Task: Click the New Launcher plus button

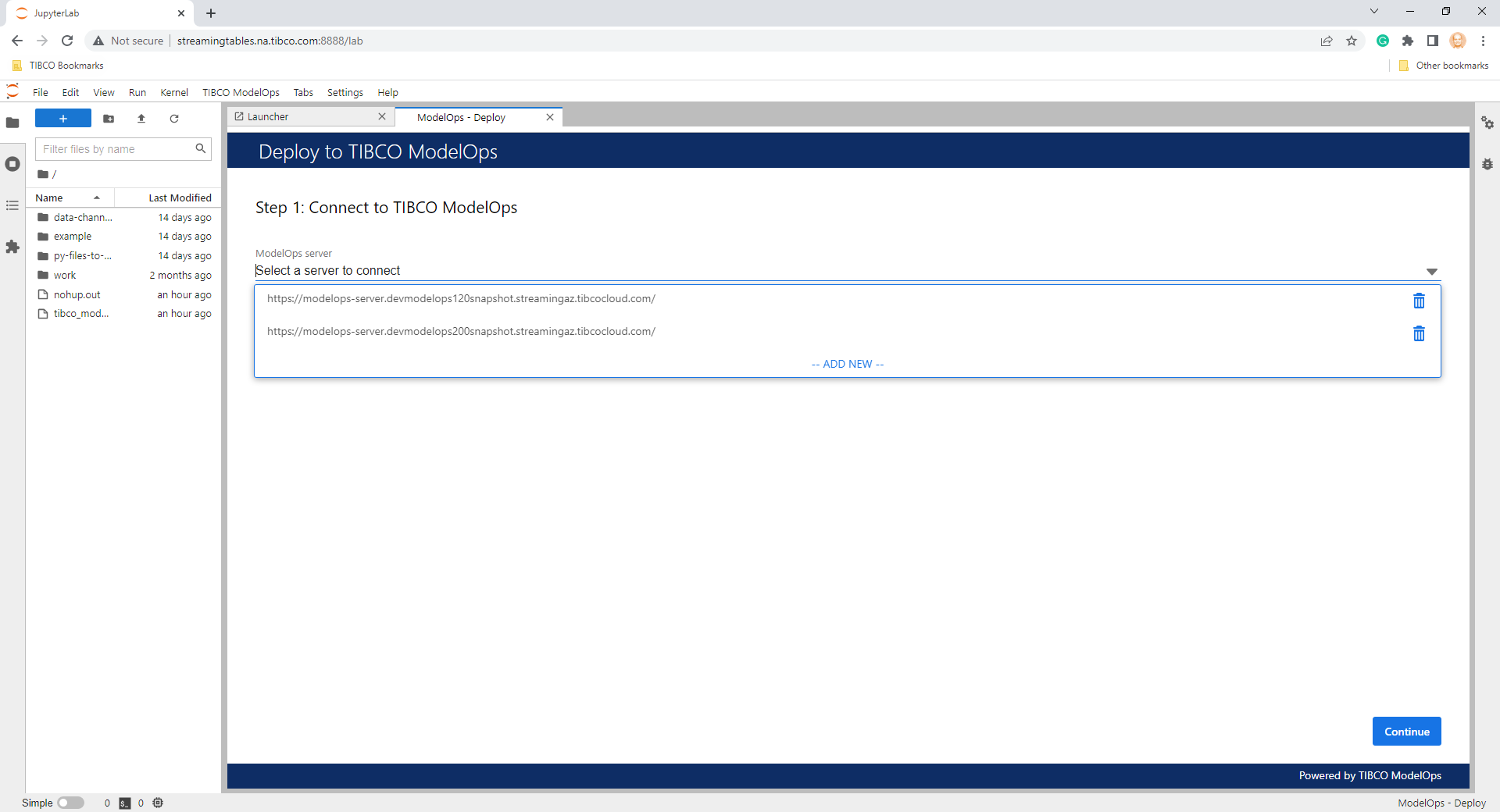Action: [x=63, y=119]
